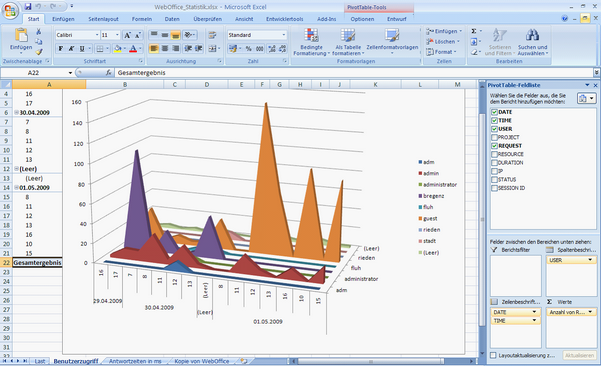Center text horizontally in cell
601x366 pixels.
click(165, 48)
